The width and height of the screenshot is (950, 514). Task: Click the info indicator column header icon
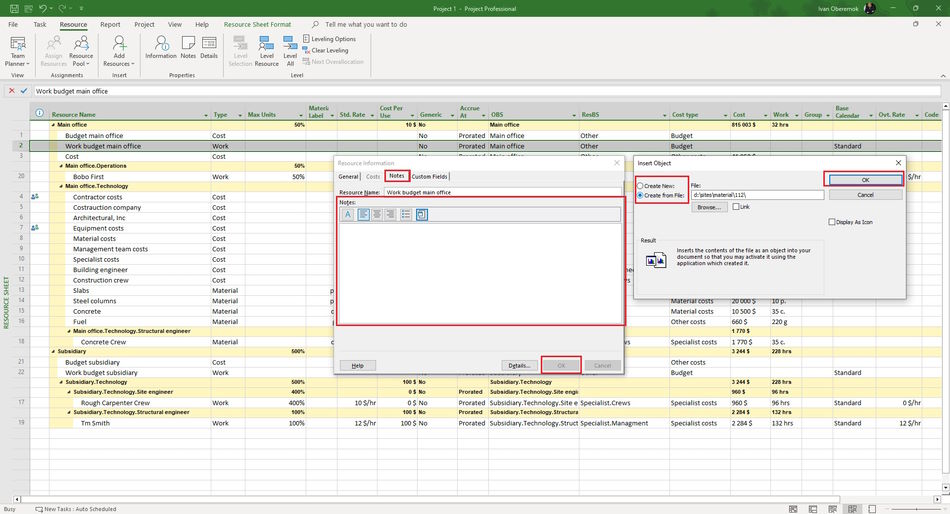(x=39, y=113)
